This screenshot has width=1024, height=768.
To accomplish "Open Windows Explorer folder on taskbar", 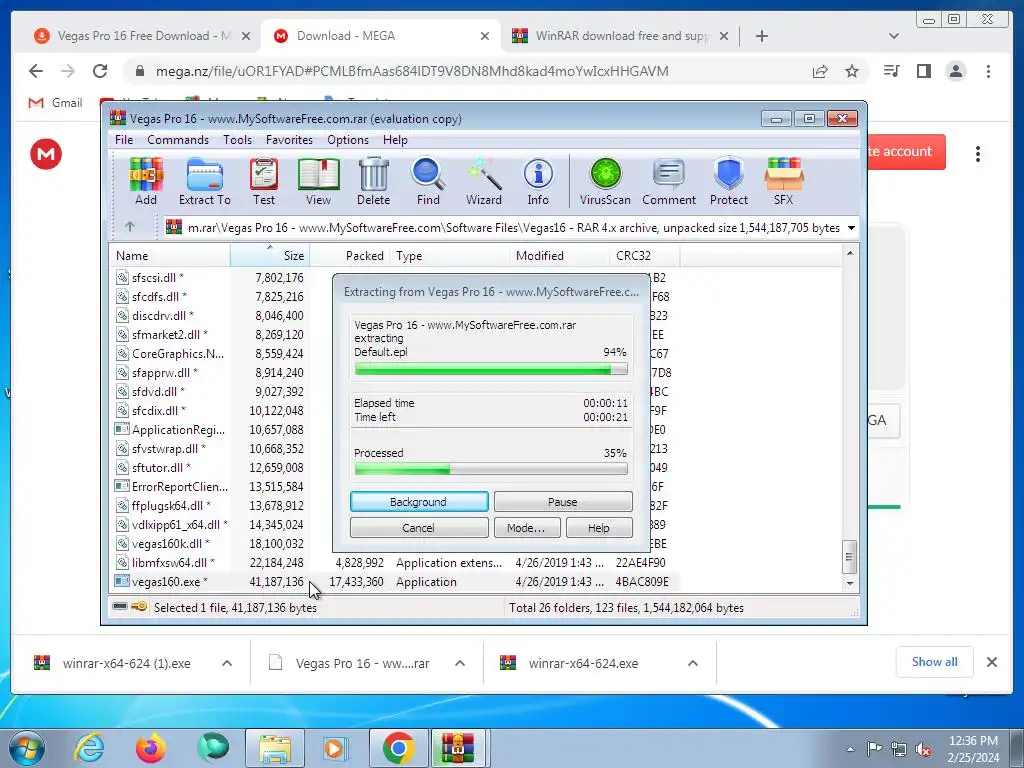I will point(275,748).
